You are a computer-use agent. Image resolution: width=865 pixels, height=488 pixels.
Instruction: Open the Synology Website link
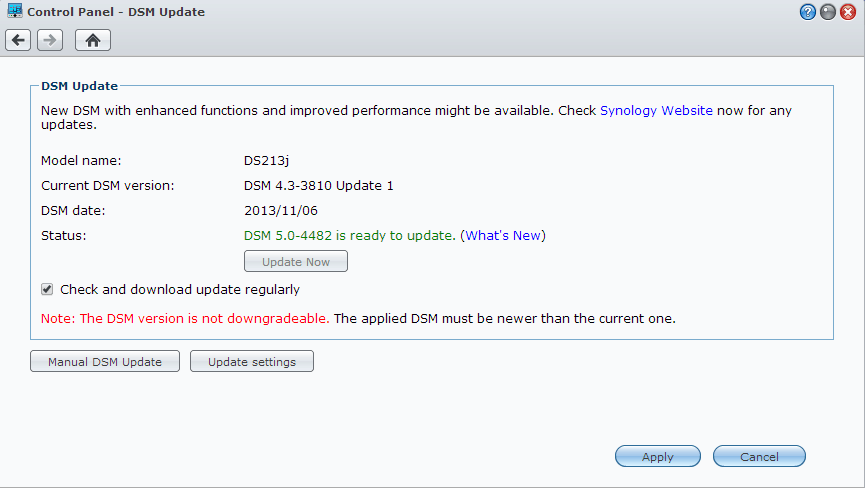click(656, 111)
